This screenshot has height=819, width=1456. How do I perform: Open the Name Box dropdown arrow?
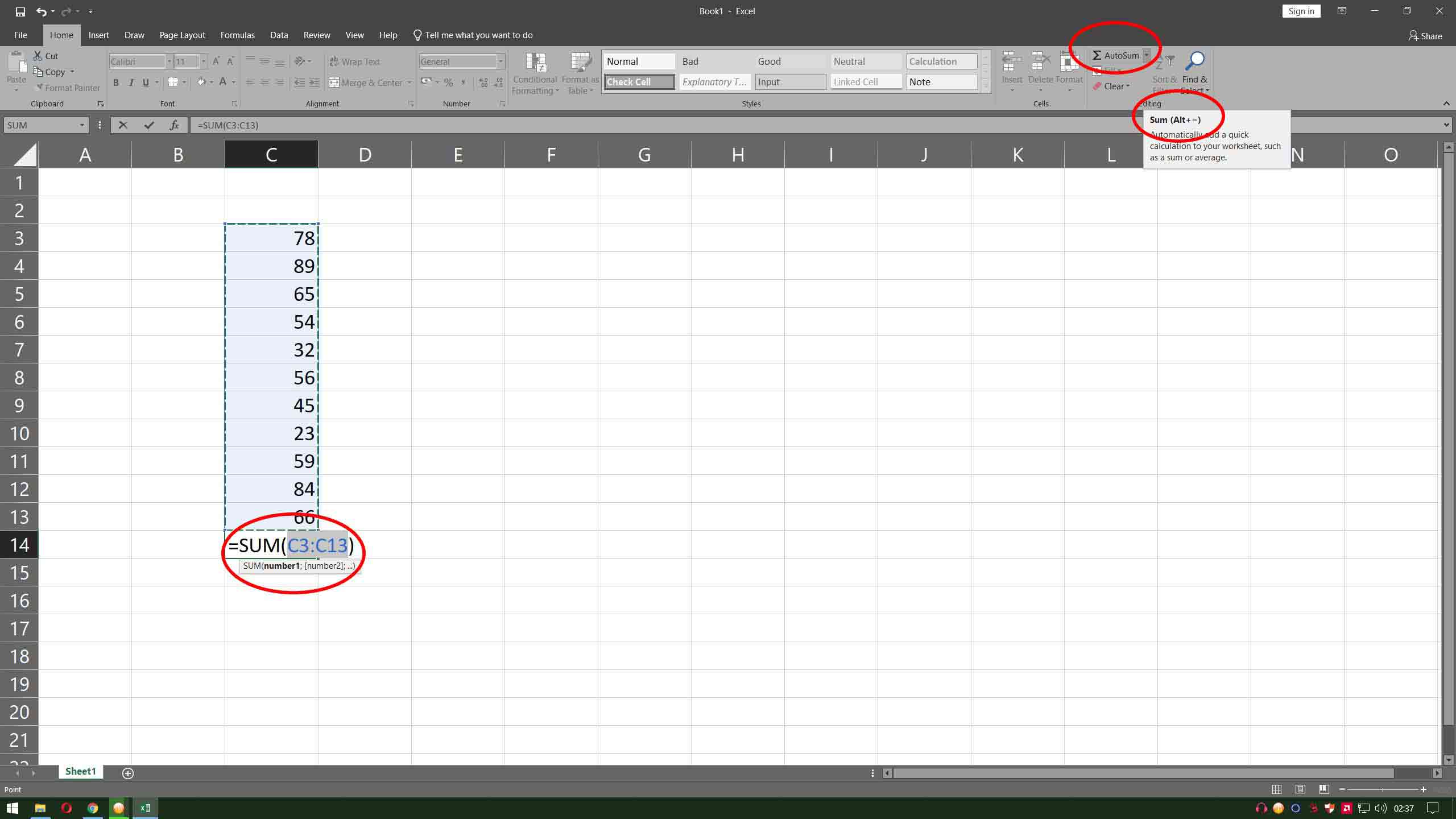[x=82, y=125]
